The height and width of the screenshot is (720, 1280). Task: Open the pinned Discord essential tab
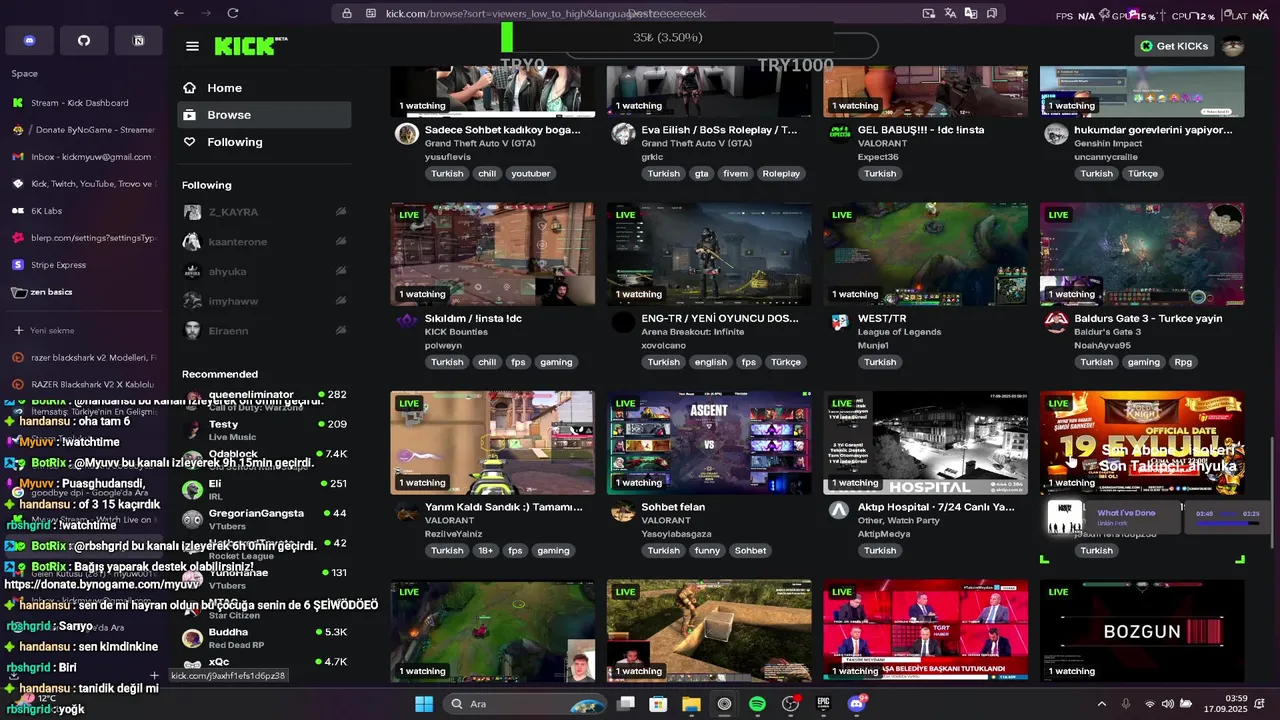[29, 41]
